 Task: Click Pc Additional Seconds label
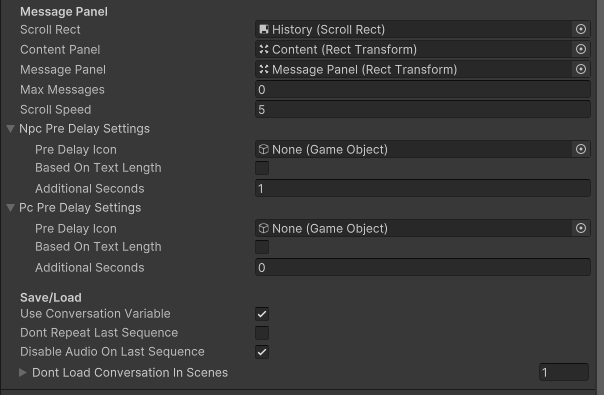90,267
